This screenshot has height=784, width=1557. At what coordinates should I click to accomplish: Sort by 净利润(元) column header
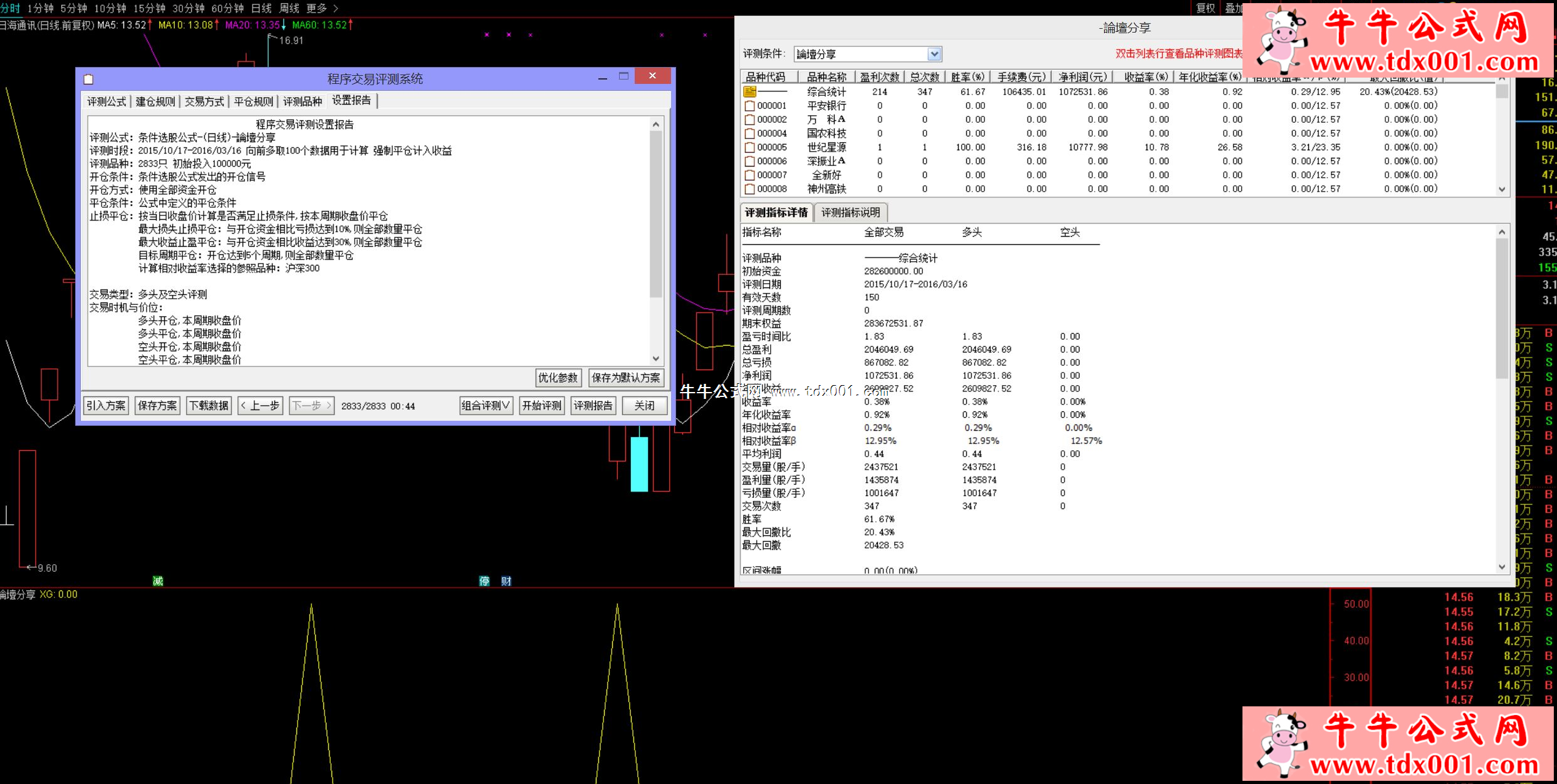1082,77
